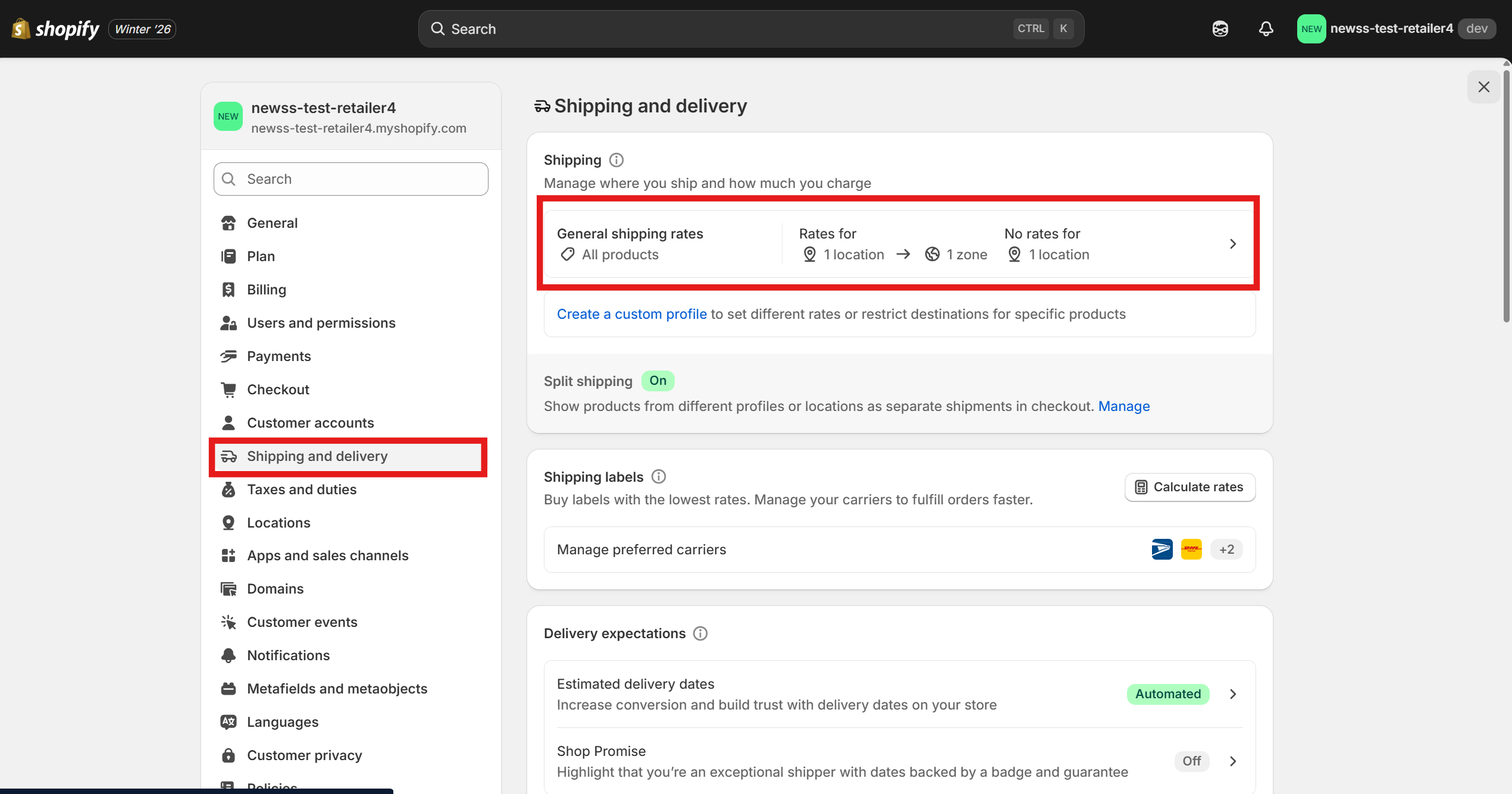Image resolution: width=1512 pixels, height=794 pixels.
Task: Click the notifications bell icon
Action: tap(1266, 29)
